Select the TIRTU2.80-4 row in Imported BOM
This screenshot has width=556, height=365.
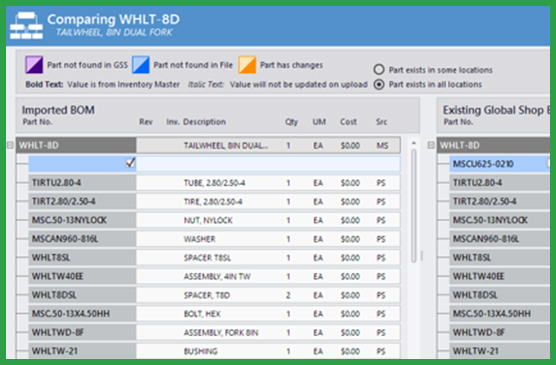(215, 183)
